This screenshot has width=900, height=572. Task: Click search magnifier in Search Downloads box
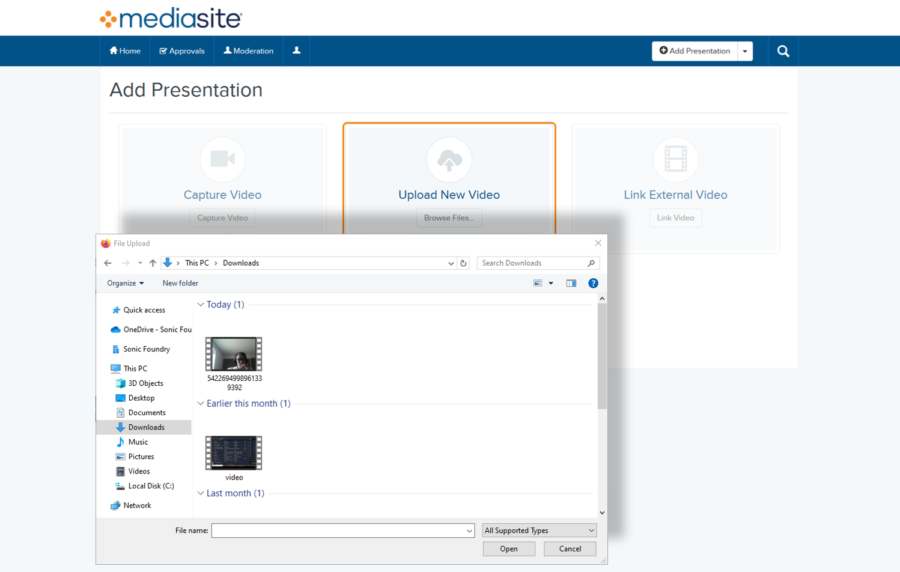591,263
